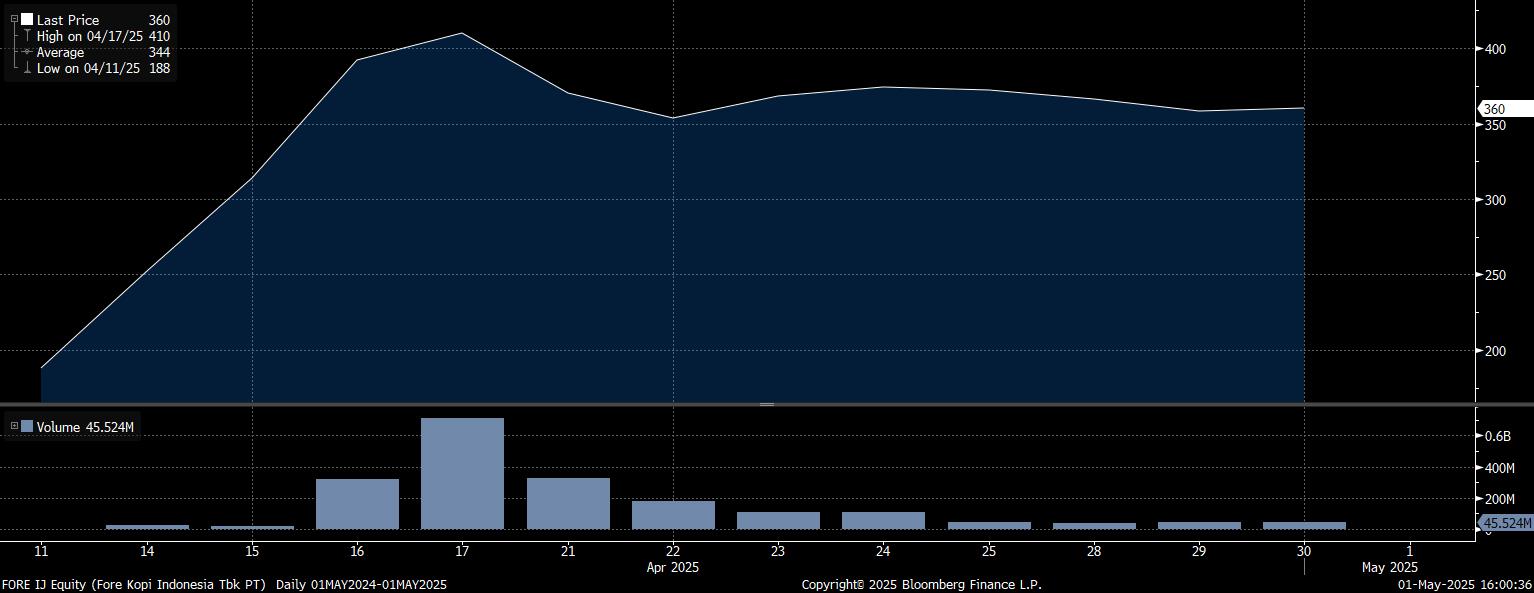Click the tallest volume bar on the 17th
This screenshot has width=1534, height=593.
(462, 473)
